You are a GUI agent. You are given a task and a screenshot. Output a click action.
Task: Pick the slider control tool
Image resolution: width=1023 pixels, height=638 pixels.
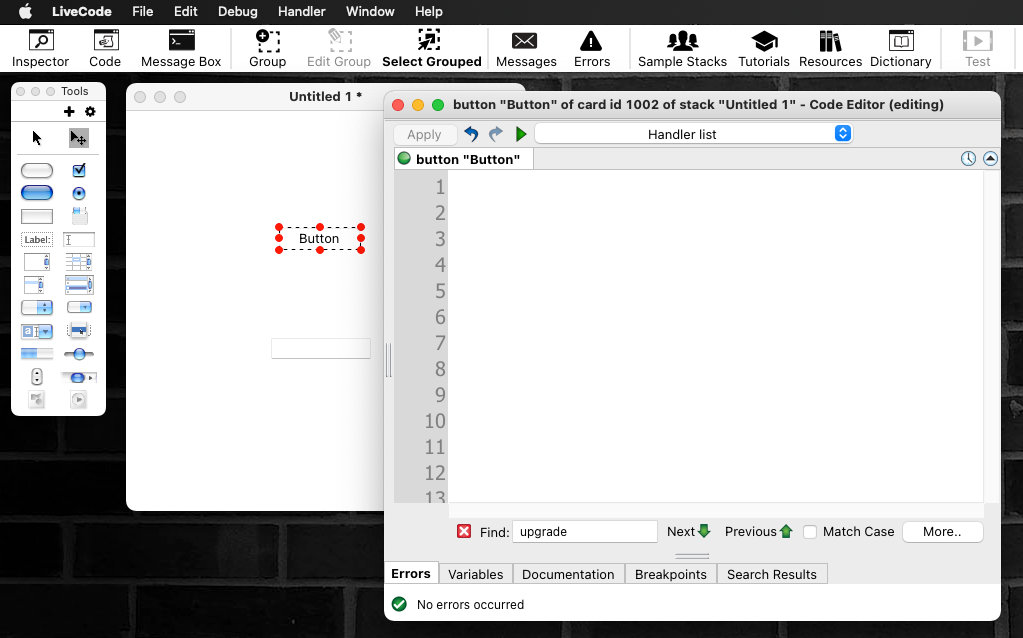coord(79,354)
